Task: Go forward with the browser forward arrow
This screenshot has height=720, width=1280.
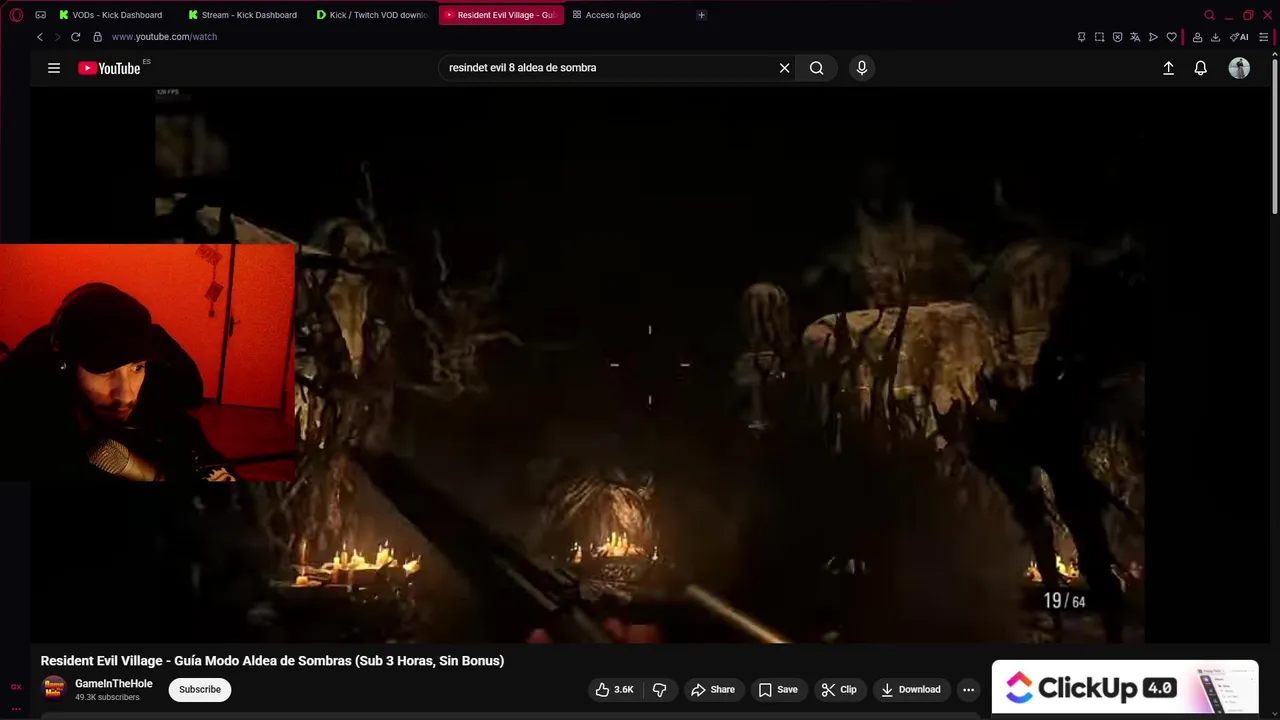Action: point(57,37)
